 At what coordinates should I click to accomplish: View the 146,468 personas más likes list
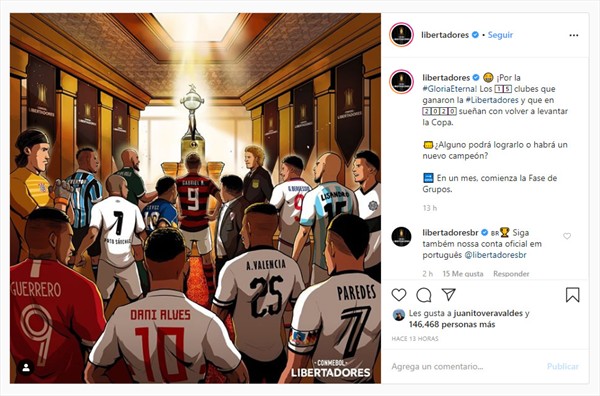tap(452, 324)
